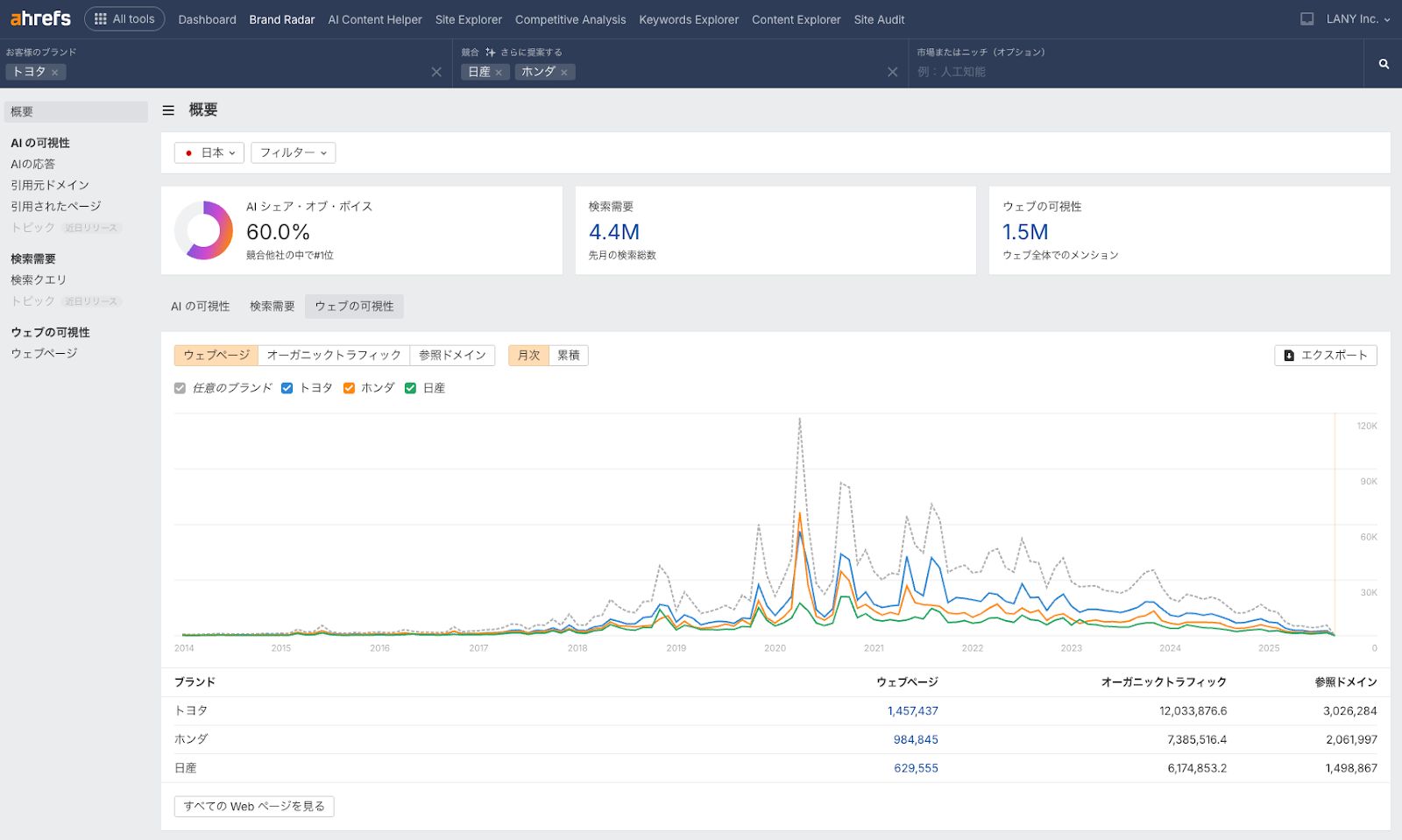The image size is (1402, 840).
Task: Select 参照ドメイン chart metric
Action: tap(452, 356)
